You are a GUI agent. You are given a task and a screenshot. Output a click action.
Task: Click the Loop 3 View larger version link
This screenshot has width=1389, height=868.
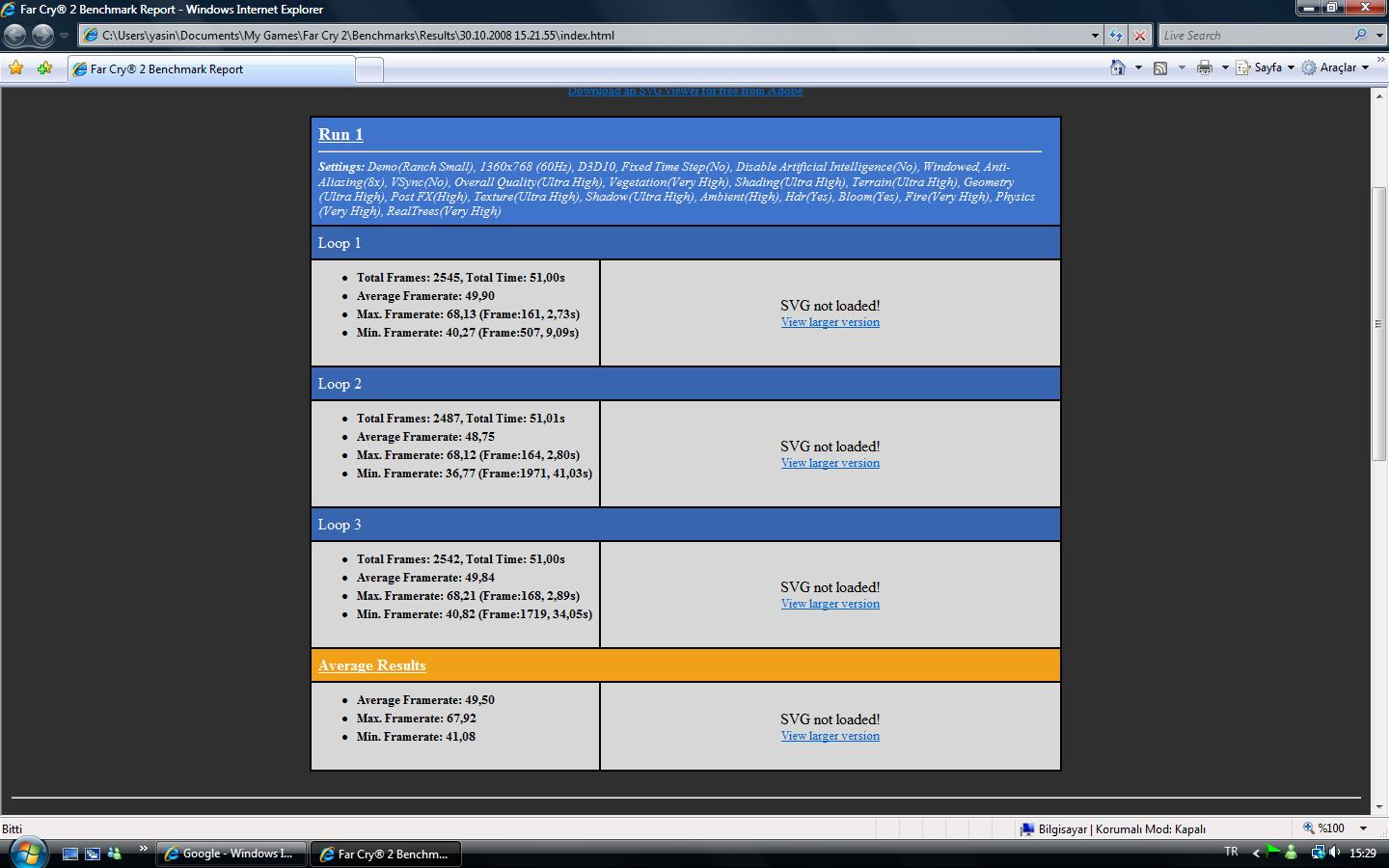tap(830, 604)
